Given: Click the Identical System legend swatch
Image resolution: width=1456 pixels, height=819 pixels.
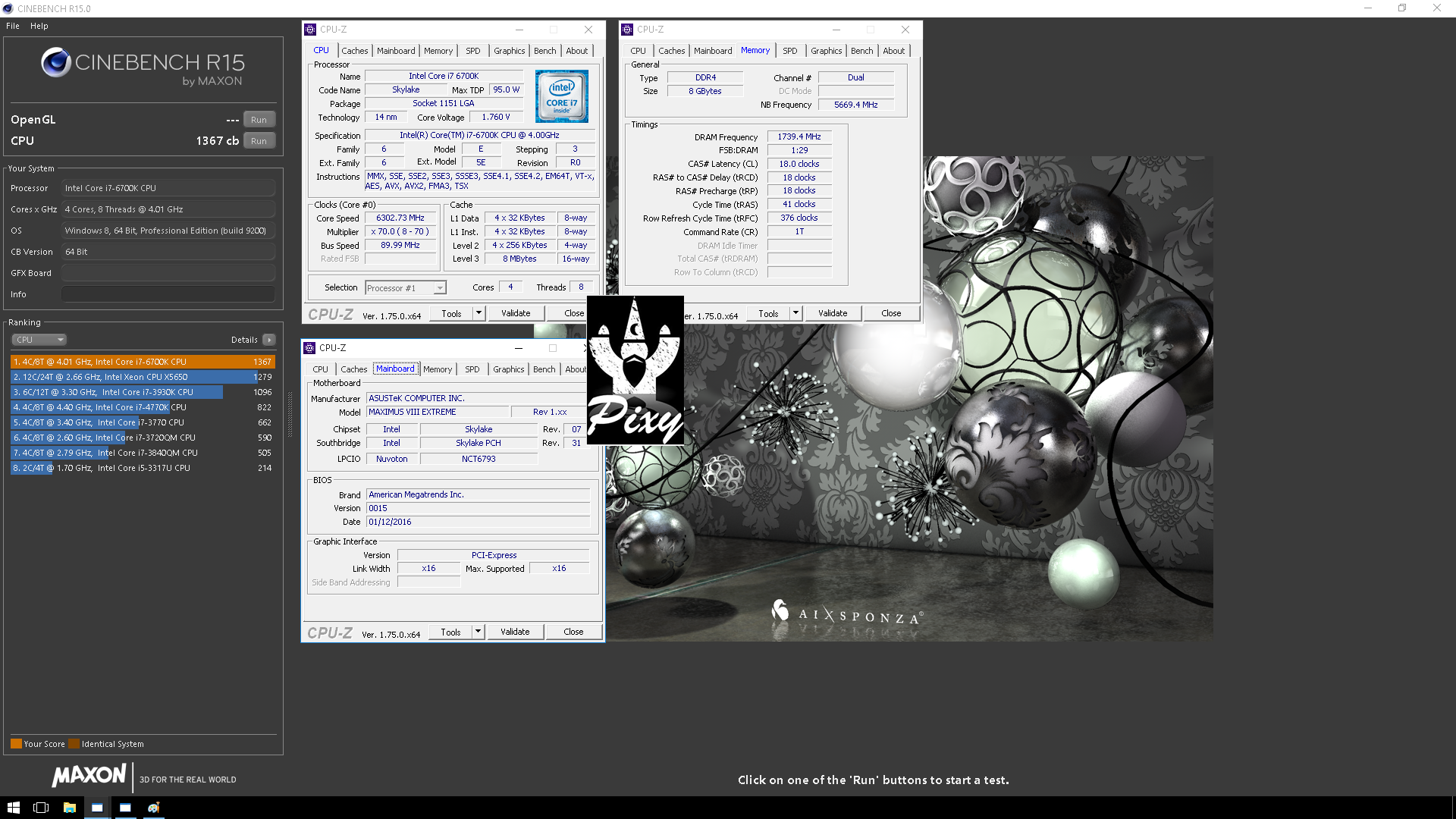Looking at the screenshot, I should click(74, 744).
